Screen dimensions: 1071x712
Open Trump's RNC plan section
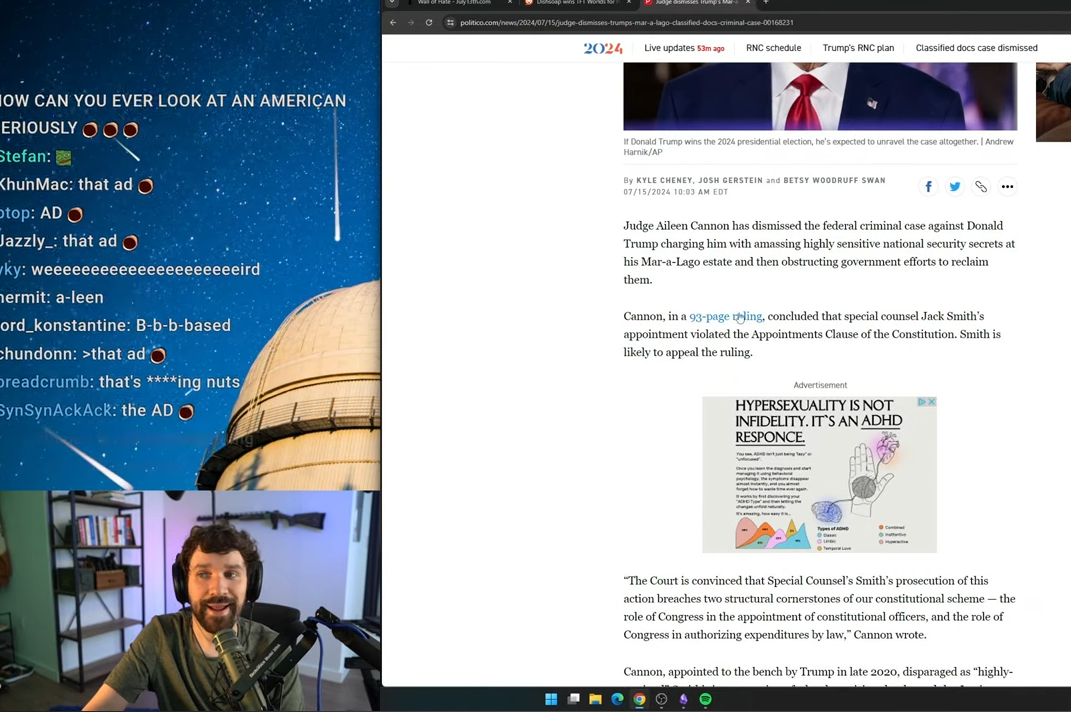[858, 47]
